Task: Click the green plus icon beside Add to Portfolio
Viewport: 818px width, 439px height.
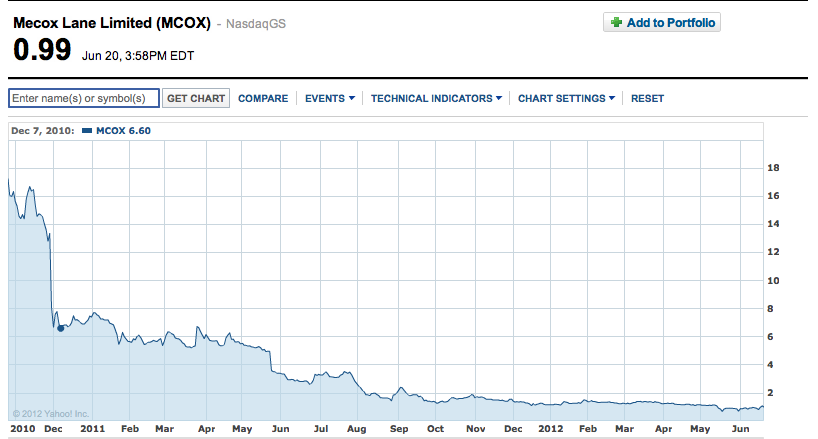Action: coord(616,23)
